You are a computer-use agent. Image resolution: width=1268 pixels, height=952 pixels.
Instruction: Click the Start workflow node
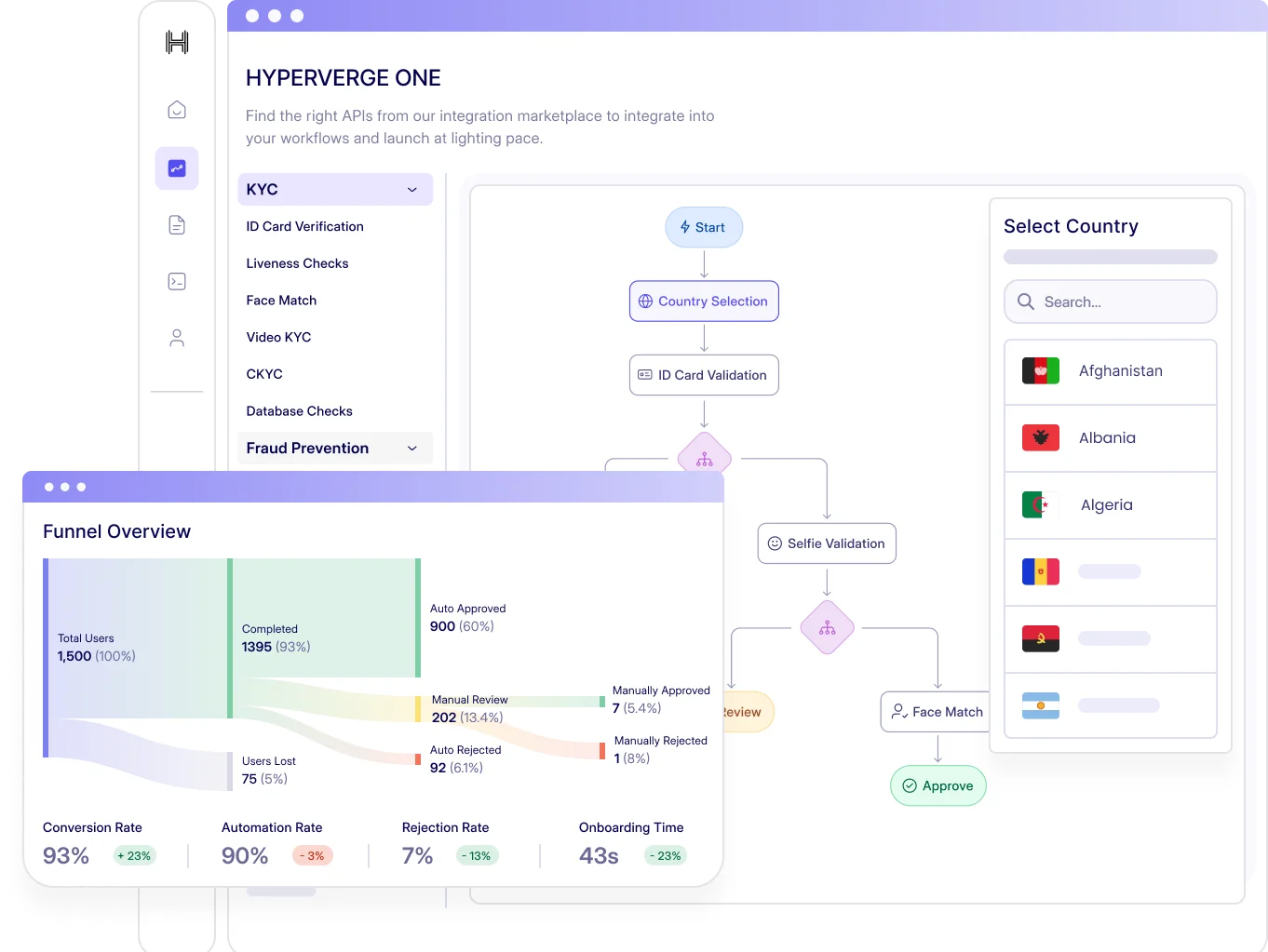[x=704, y=227]
